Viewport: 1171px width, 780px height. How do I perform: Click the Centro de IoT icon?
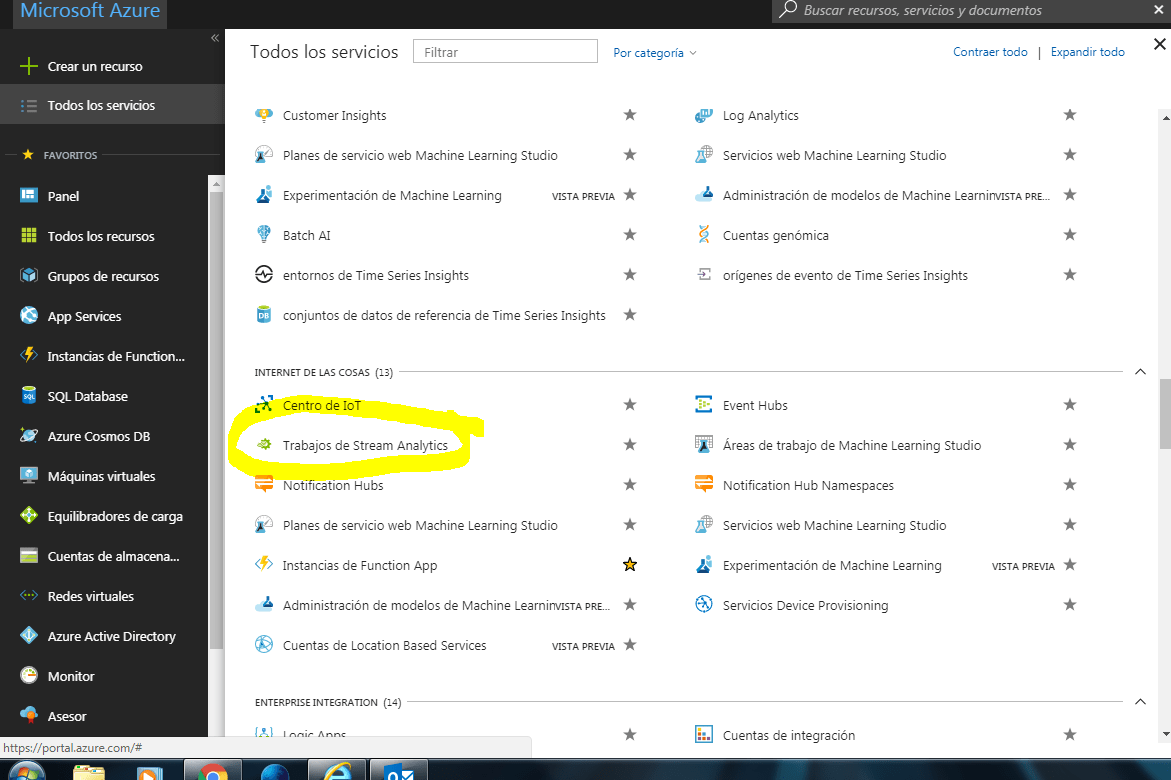click(264, 405)
